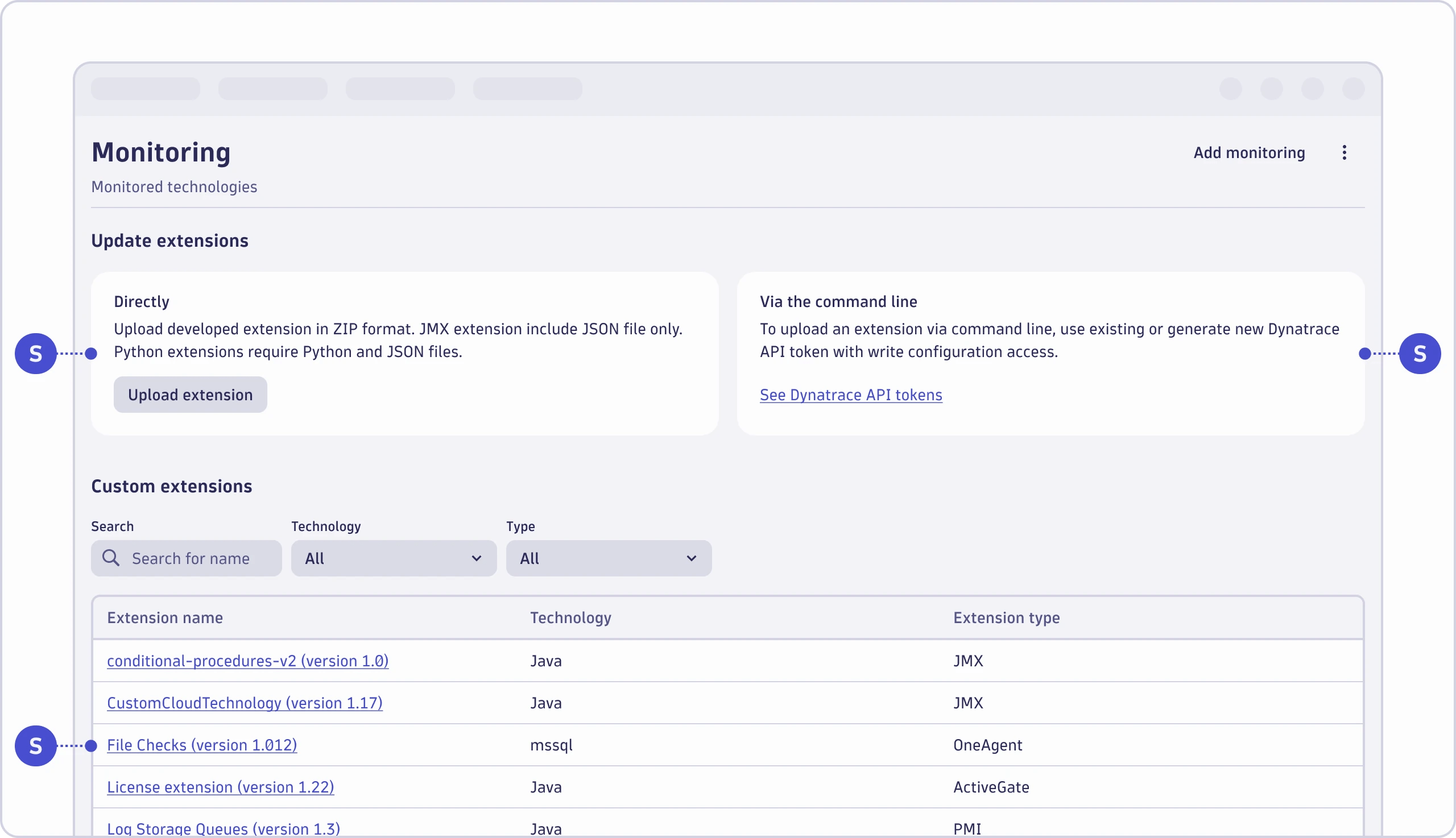Click the chevron on the Technology 'All' selector

click(x=476, y=558)
